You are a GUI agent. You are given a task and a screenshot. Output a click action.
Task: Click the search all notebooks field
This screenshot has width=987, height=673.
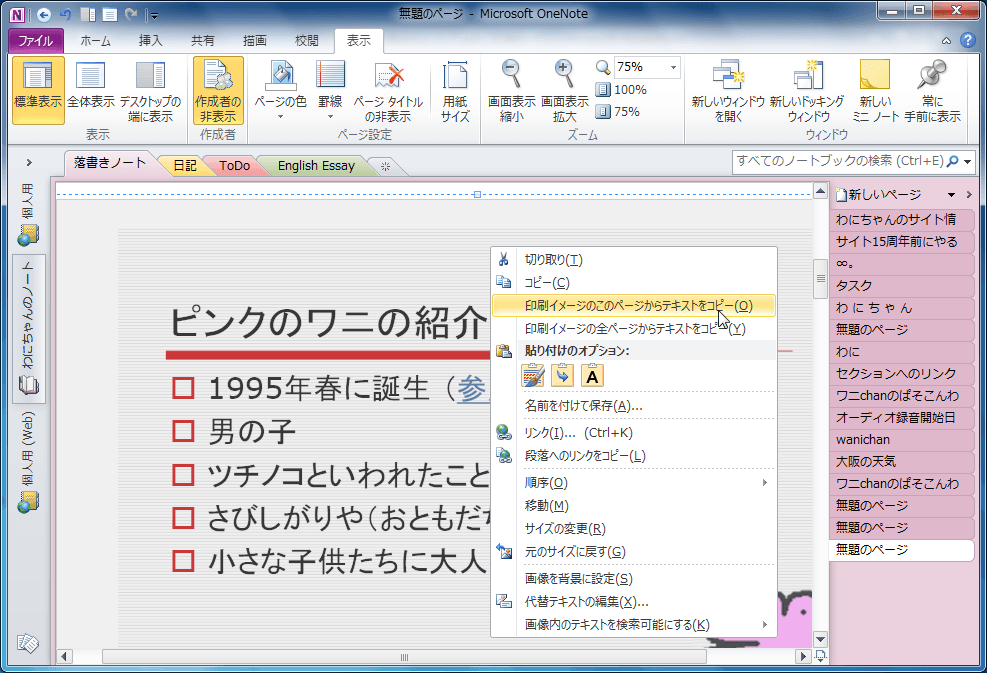click(x=840, y=161)
